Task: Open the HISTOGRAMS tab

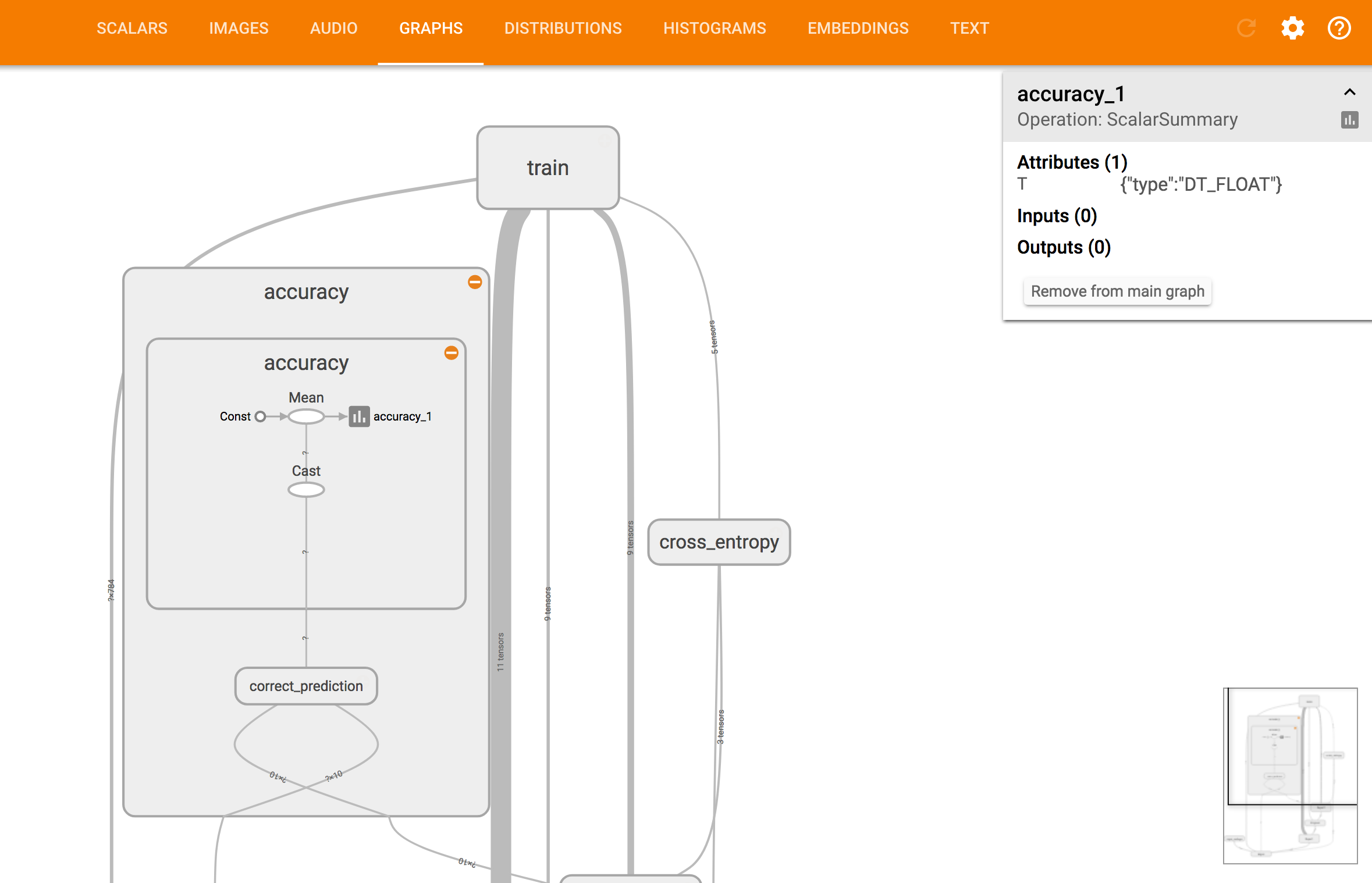Action: click(x=715, y=28)
